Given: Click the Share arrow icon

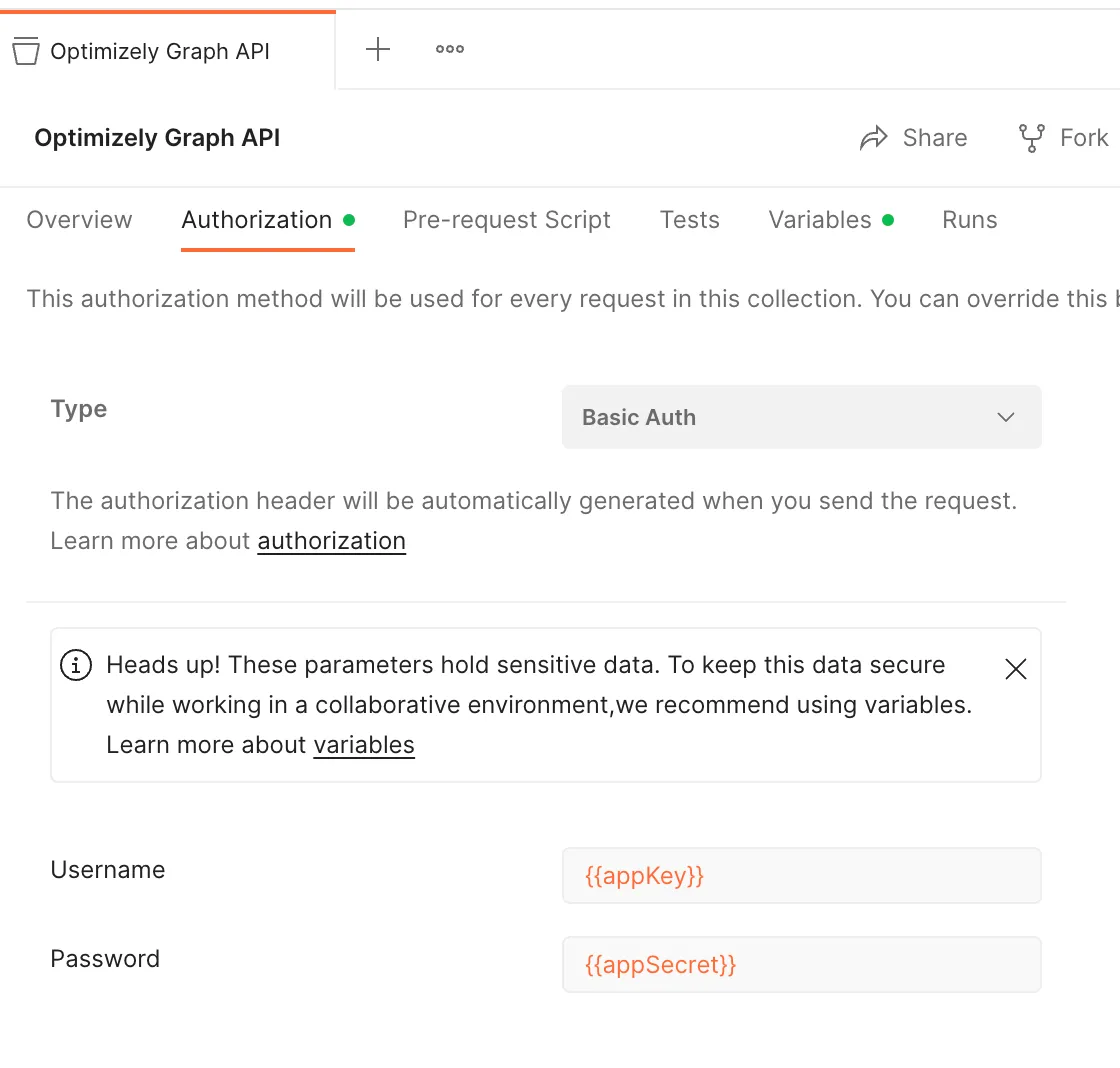Looking at the screenshot, I should 874,138.
